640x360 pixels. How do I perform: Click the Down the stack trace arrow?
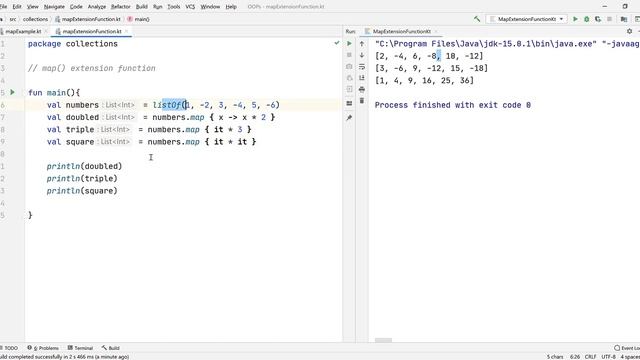click(x=362, y=55)
